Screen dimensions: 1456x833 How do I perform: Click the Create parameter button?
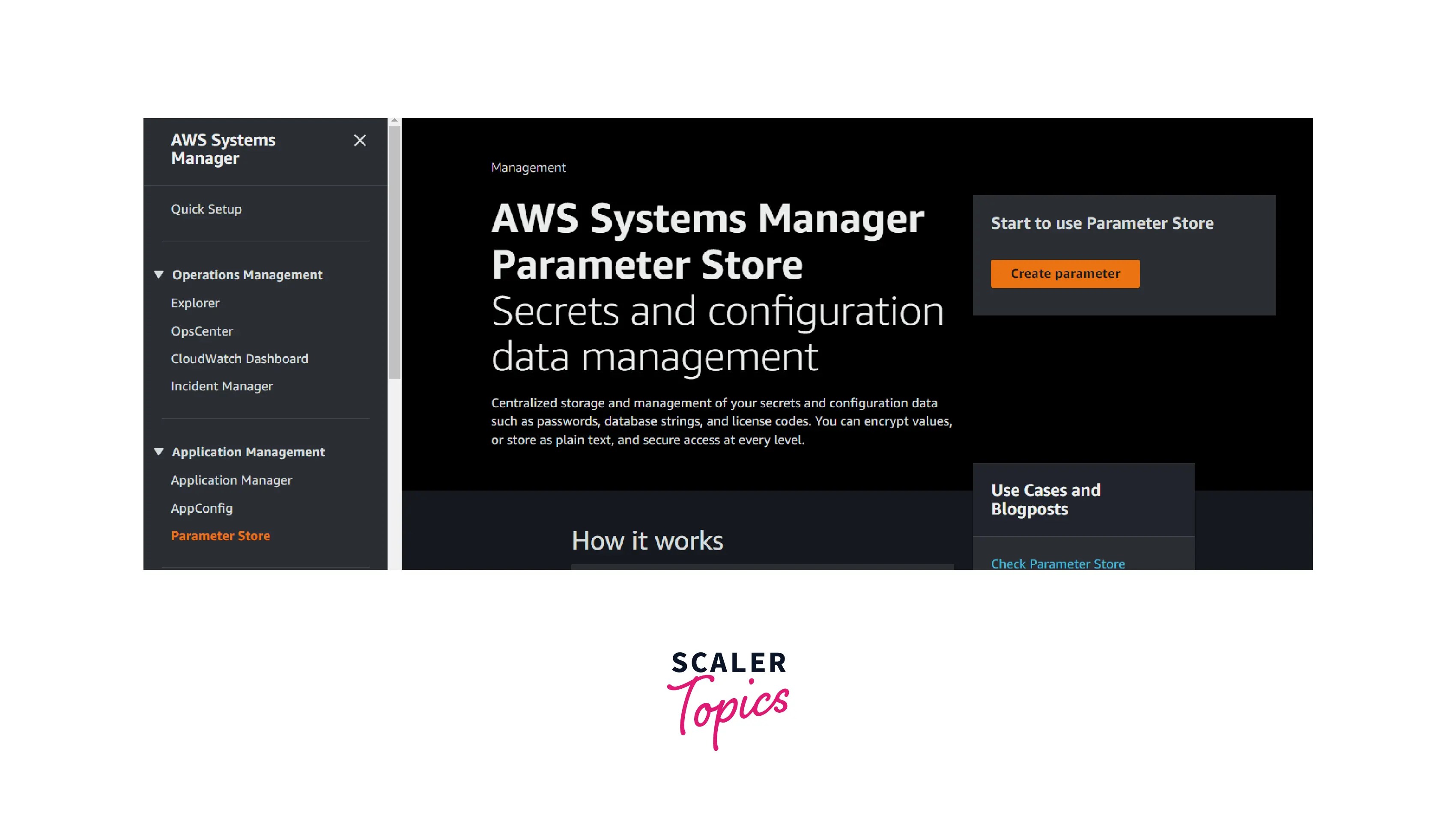point(1065,274)
